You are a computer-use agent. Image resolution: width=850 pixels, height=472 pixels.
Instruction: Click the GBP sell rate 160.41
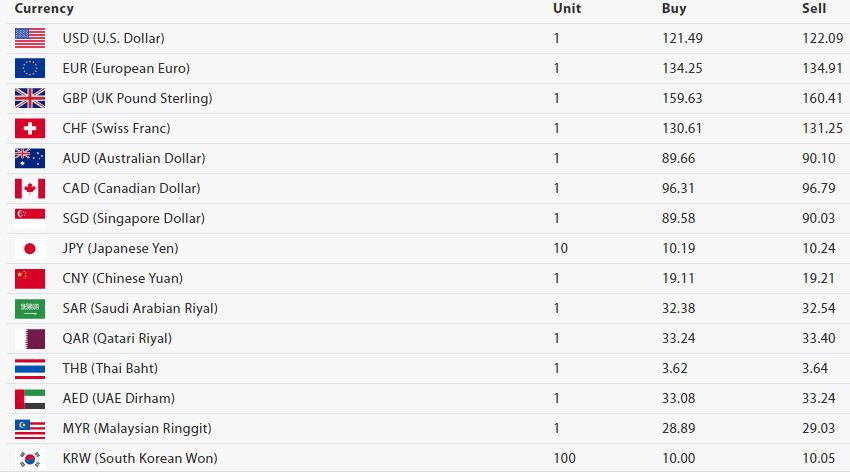click(x=822, y=99)
